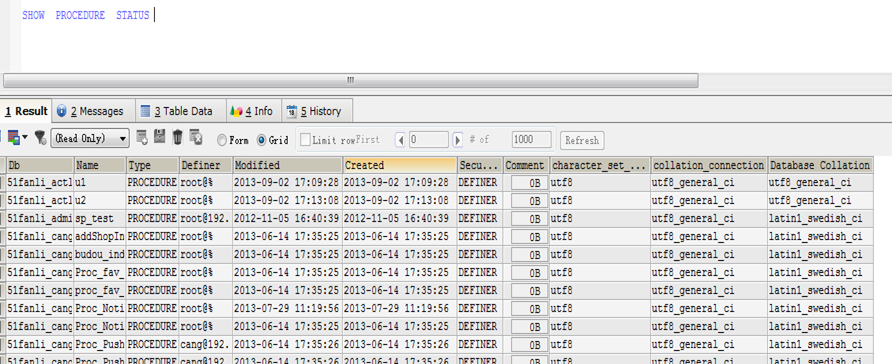Select the u2 name cell
892x364 pixels.
point(100,200)
